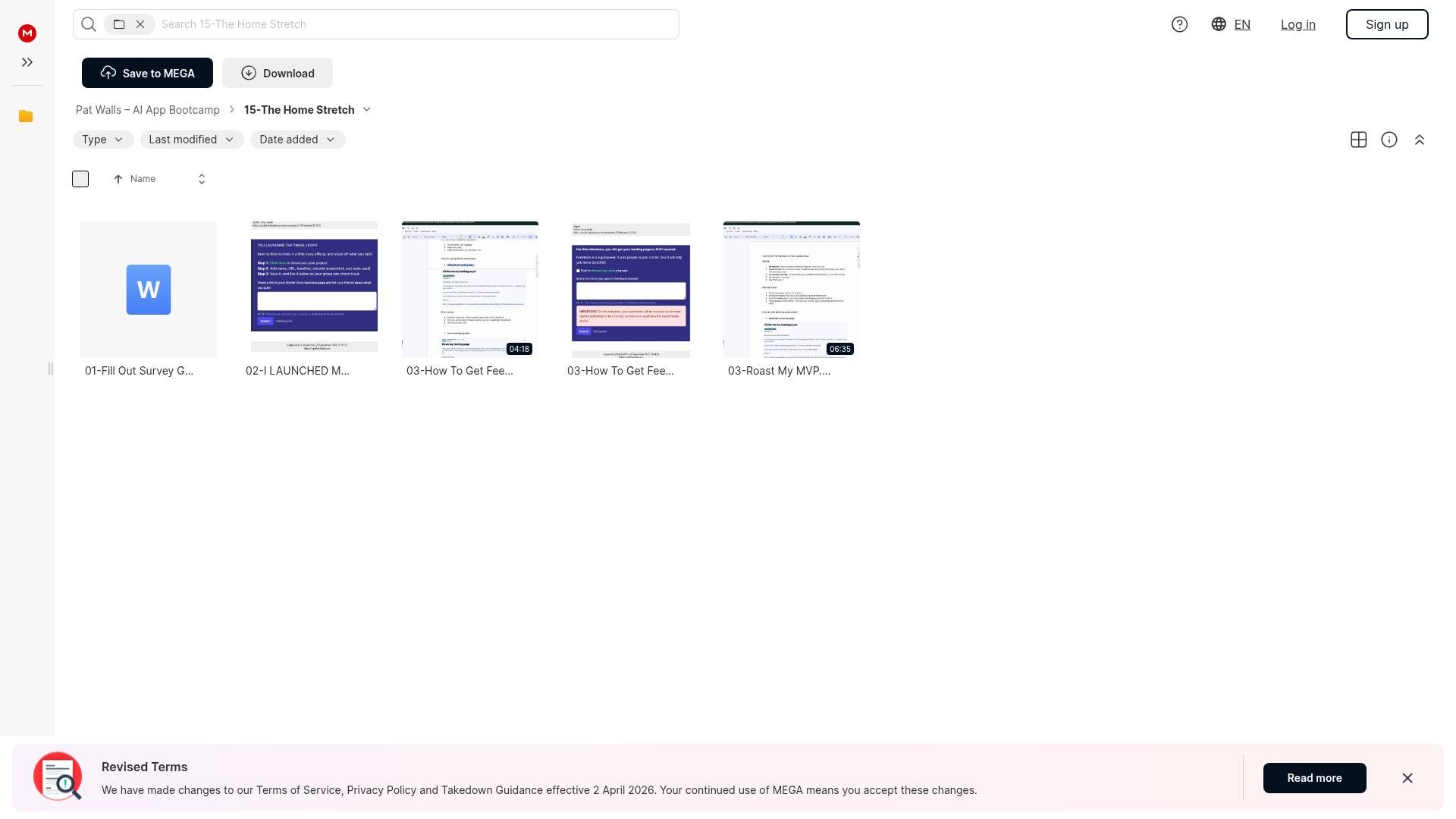1456x819 pixels.
Task: Click the Log in link
Action: (1298, 24)
